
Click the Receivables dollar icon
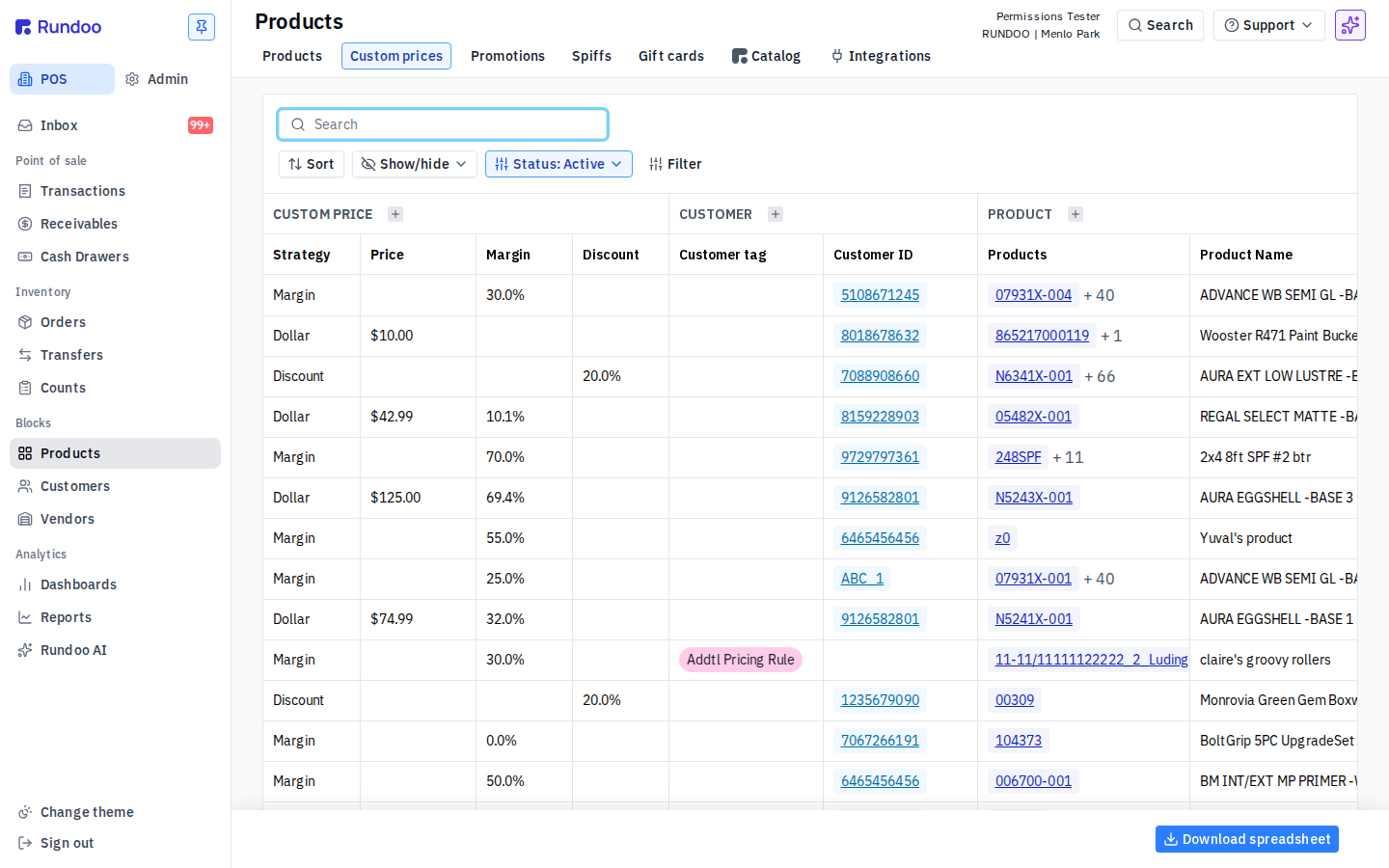(25, 224)
